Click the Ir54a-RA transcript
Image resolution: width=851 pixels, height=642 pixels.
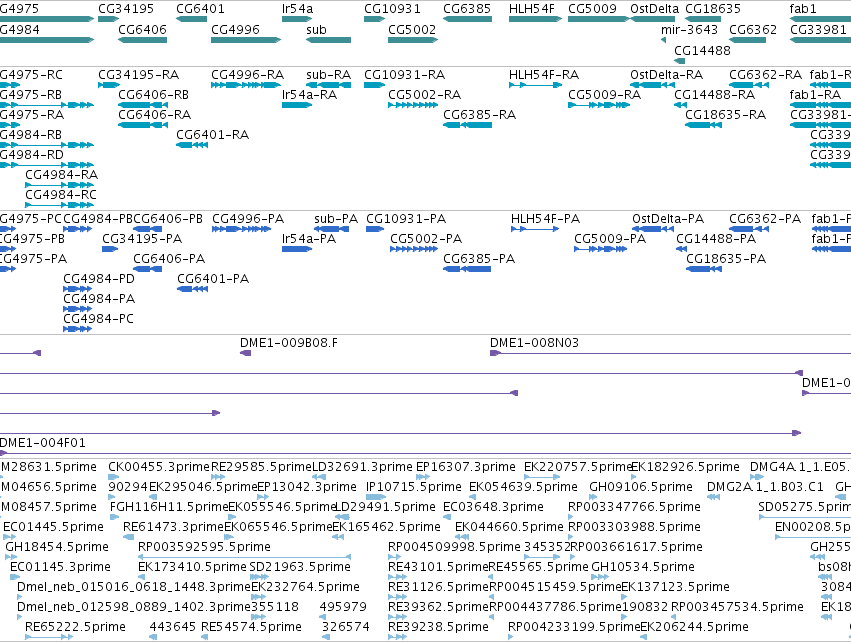(297, 105)
